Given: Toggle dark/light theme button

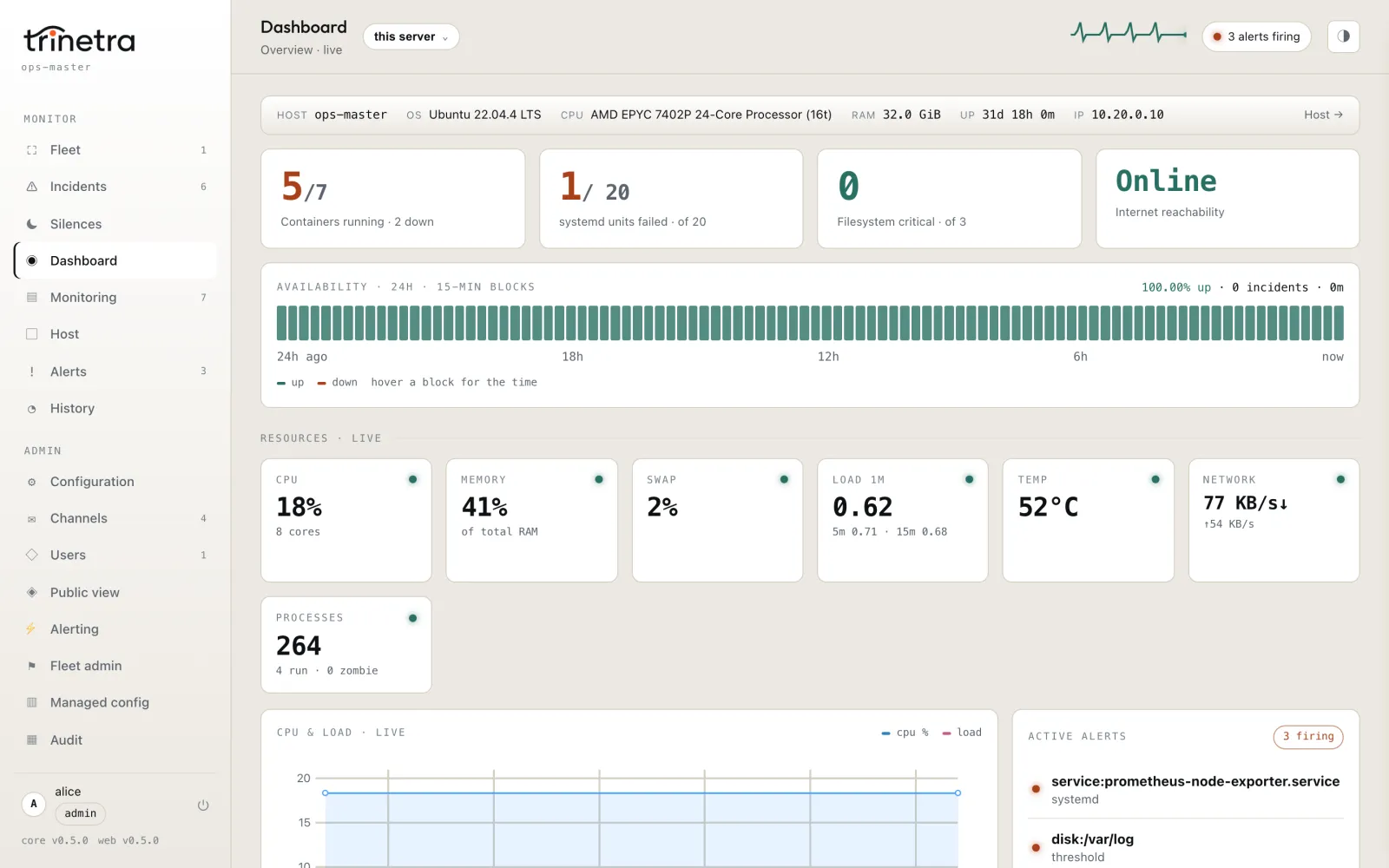Looking at the screenshot, I should (x=1343, y=36).
